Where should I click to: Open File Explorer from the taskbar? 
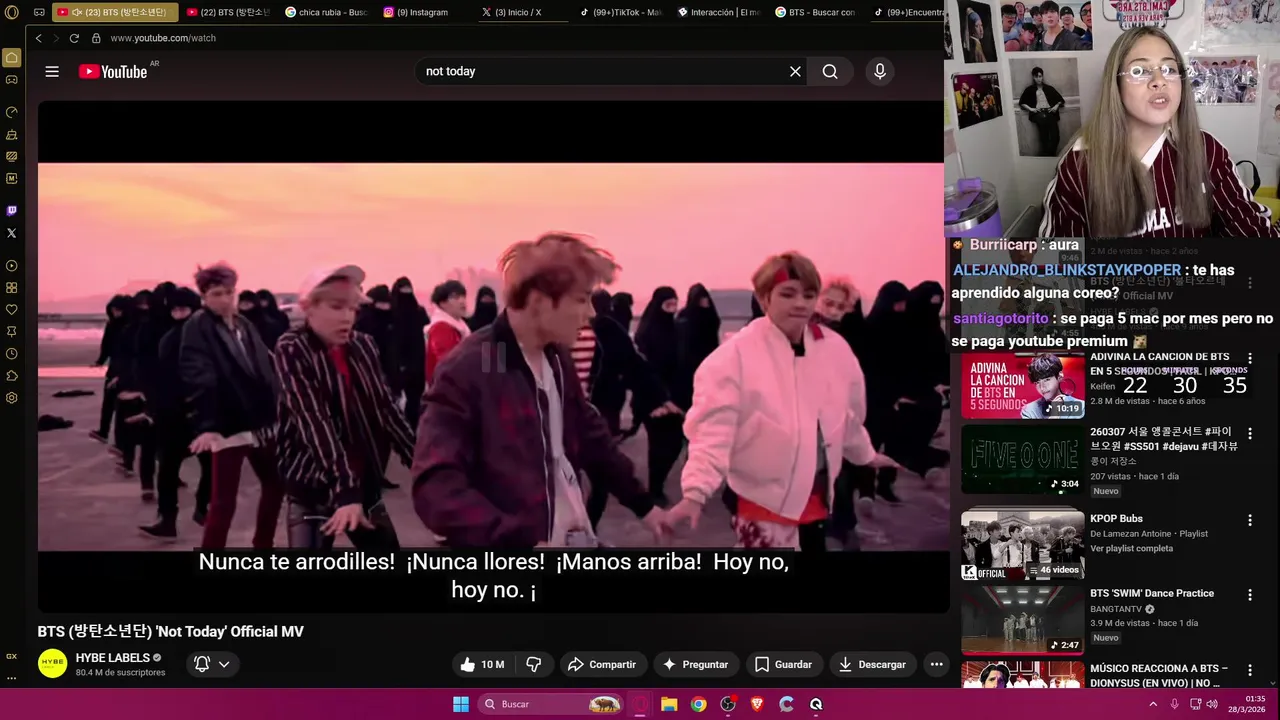click(x=669, y=704)
